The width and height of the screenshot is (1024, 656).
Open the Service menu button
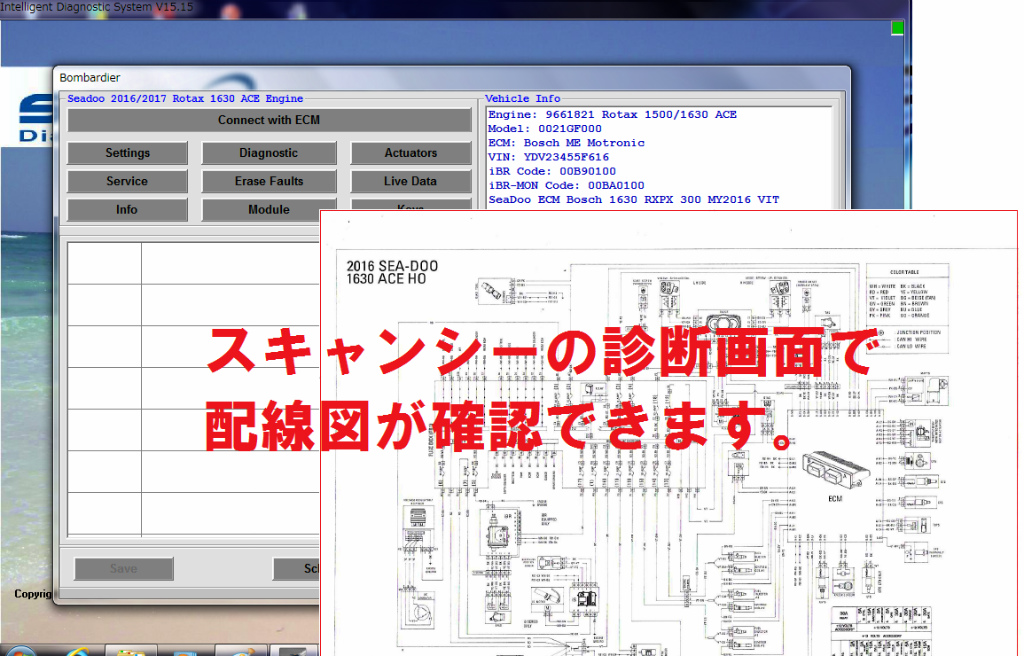click(x=127, y=181)
